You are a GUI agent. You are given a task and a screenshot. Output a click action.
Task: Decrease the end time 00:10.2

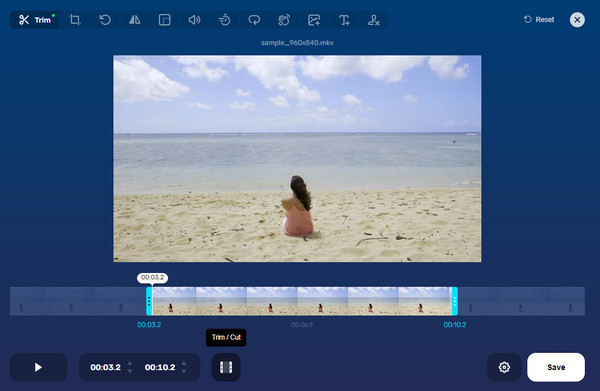click(184, 371)
